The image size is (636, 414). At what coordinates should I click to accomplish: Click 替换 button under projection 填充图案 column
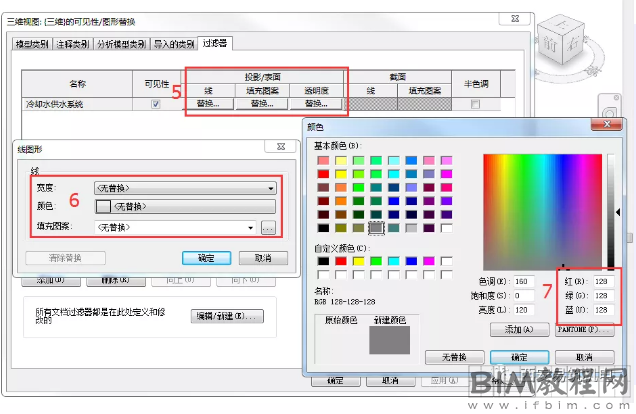coord(262,104)
